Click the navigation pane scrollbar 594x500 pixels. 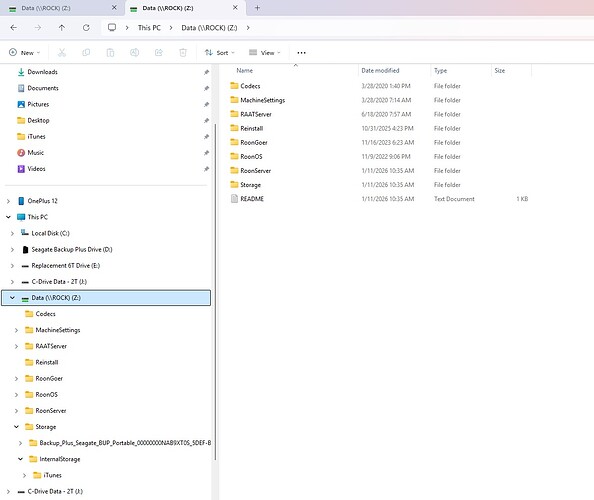215,292
